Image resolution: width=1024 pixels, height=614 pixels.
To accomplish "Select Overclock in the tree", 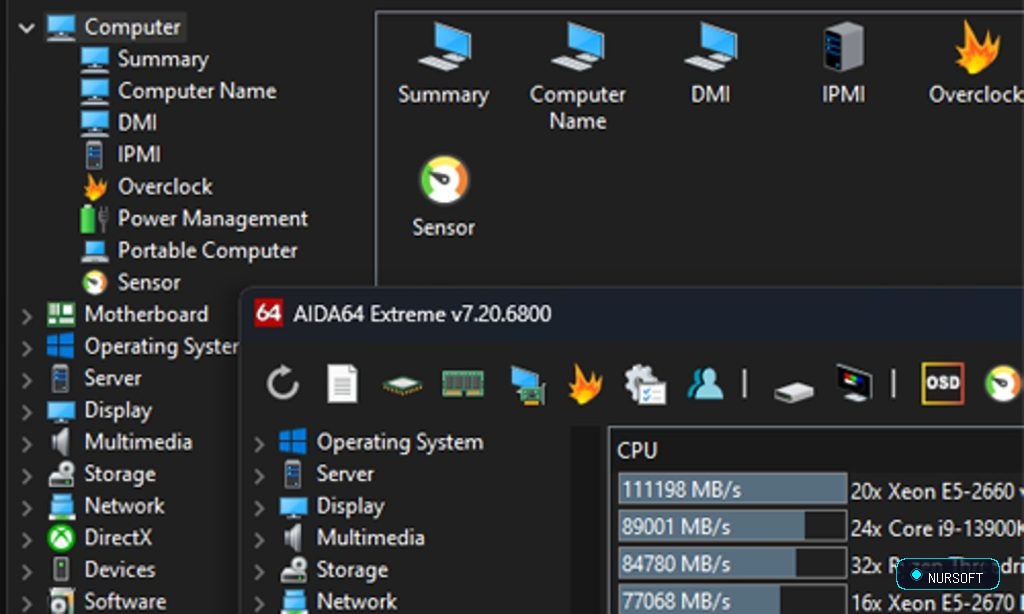I will (165, 186).
